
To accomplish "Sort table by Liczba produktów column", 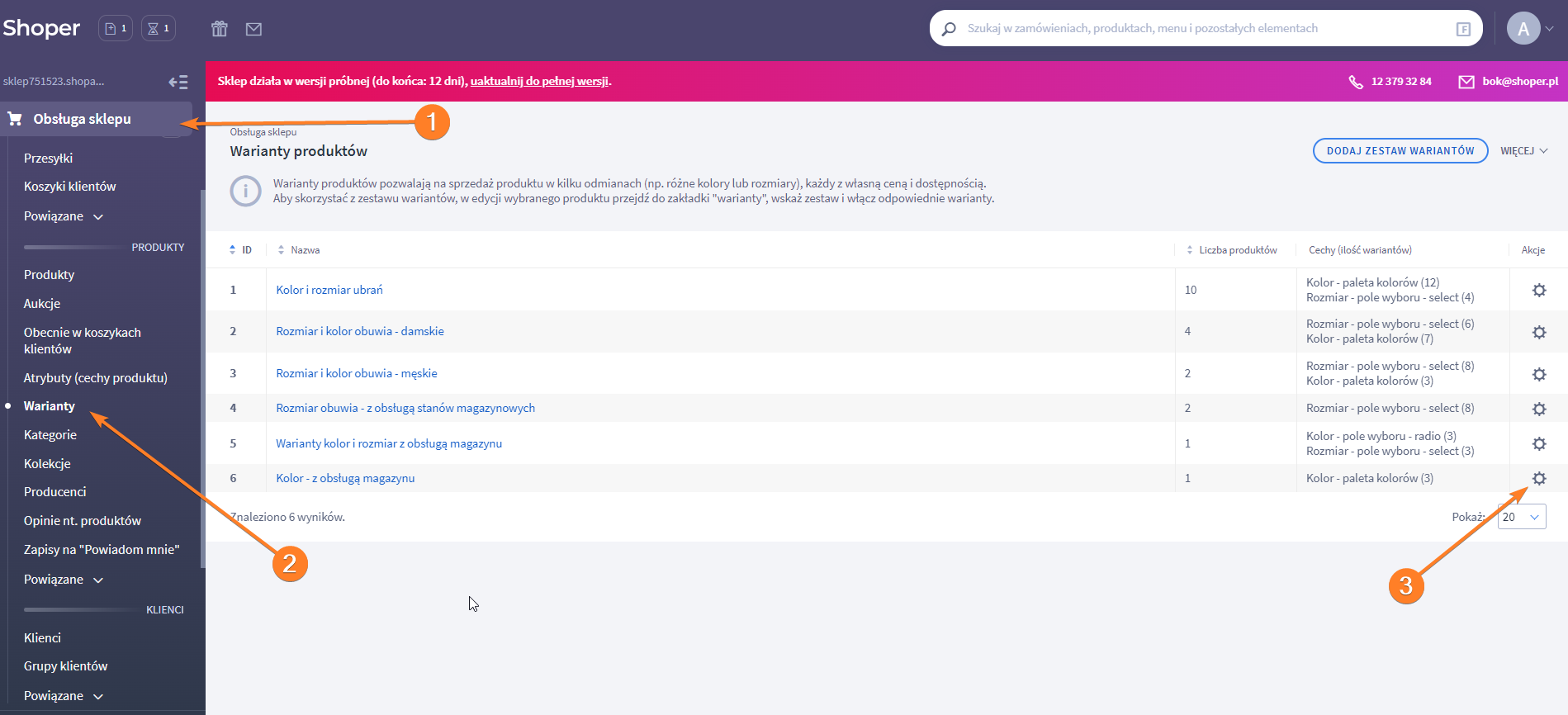I will (1189, 250).
